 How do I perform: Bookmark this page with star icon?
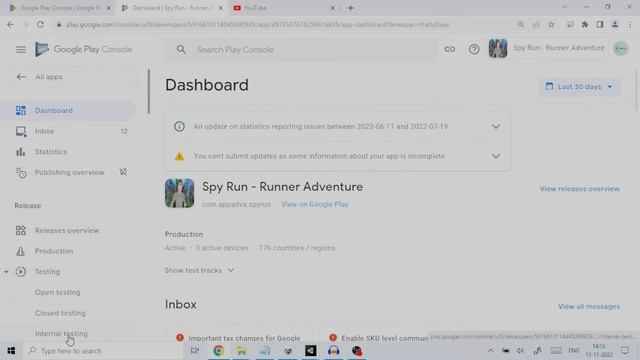coord(551,24)
